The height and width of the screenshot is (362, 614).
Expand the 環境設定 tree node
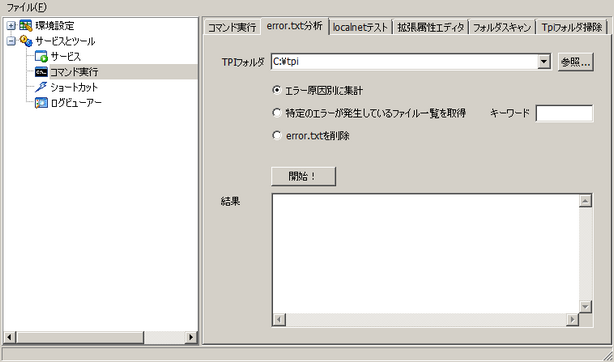click(11, 26)
